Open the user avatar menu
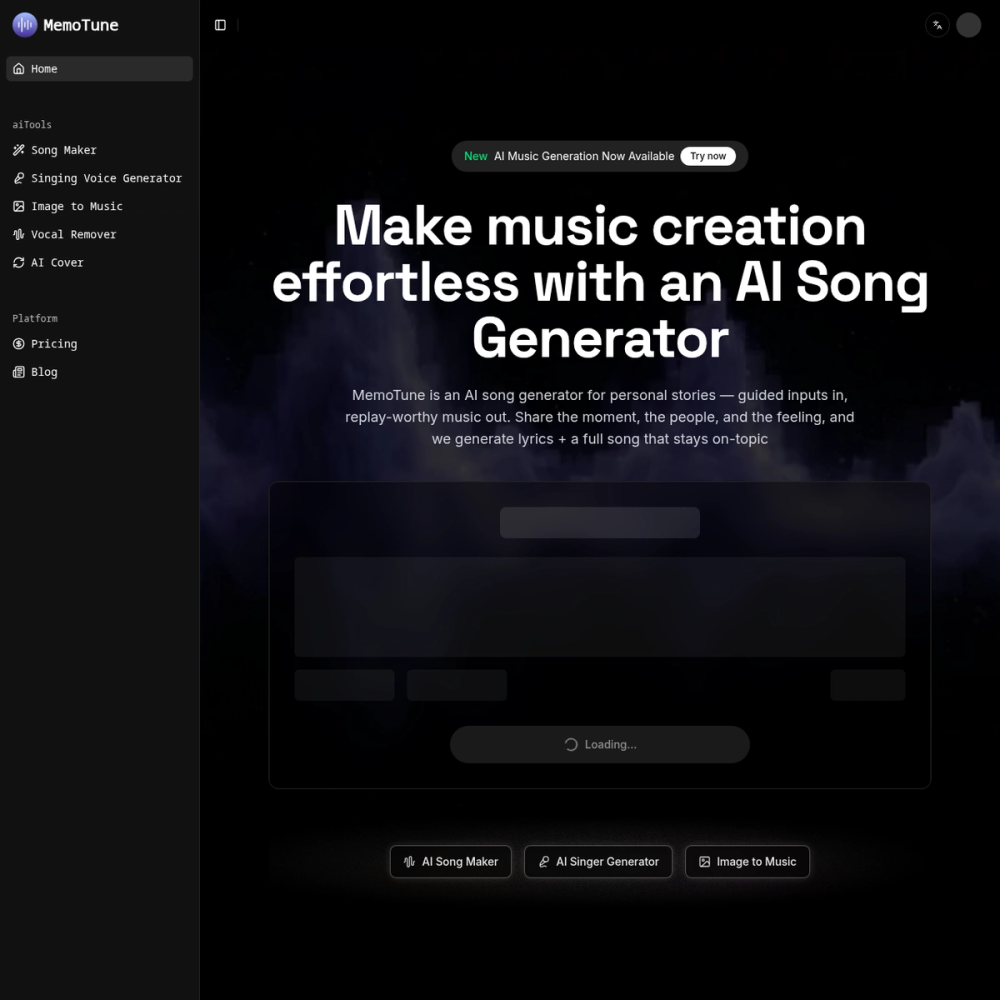This screenshot has height=1000, width=1000. pyautogui.click(x=968, y=25)
